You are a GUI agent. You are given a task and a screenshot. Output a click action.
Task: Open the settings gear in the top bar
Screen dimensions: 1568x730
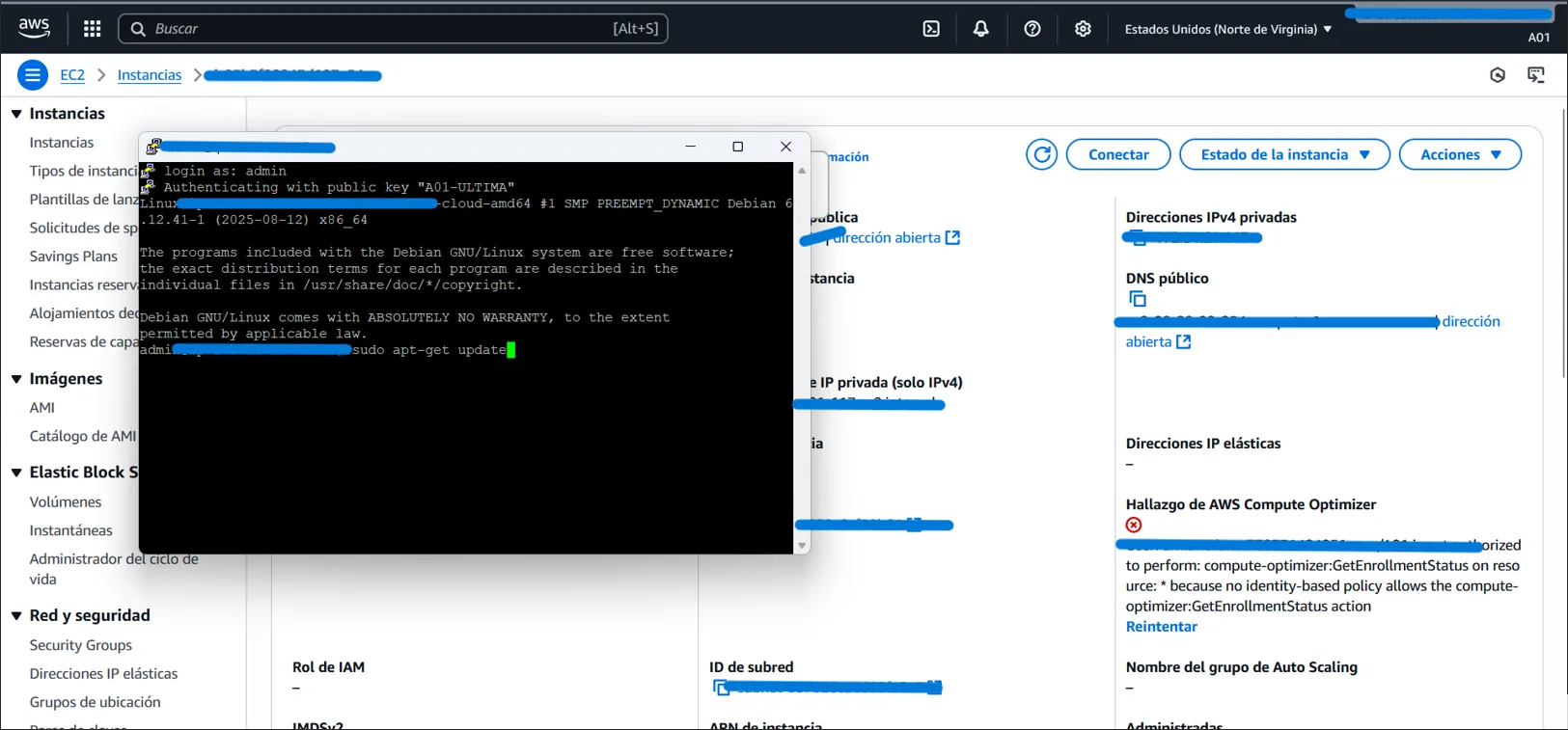pos(1083,29)
